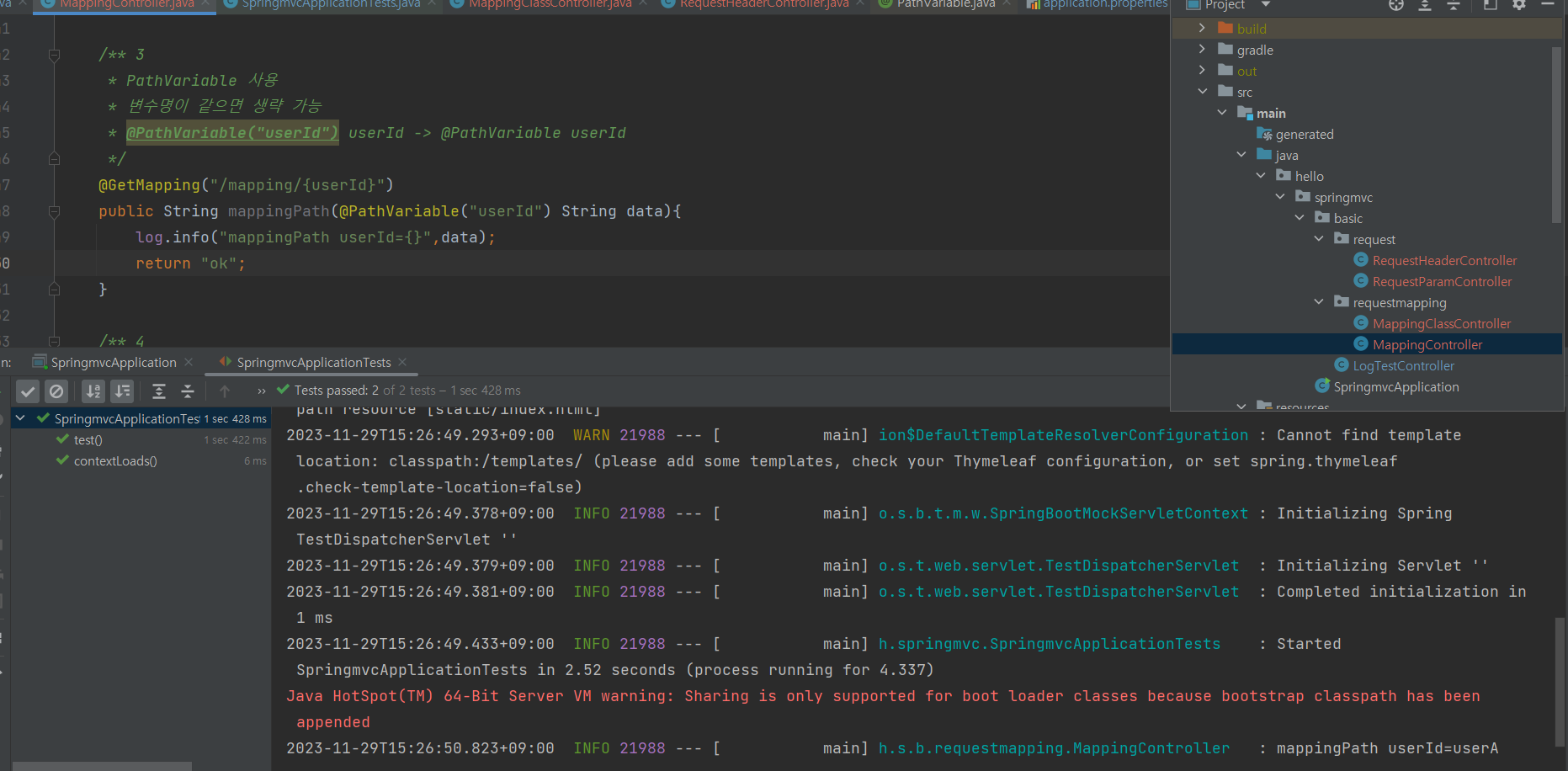The width and height of the screenshot is (1568, 771).
Task: Open RequestHeaderController in project tree
Action: point(1444,261)
